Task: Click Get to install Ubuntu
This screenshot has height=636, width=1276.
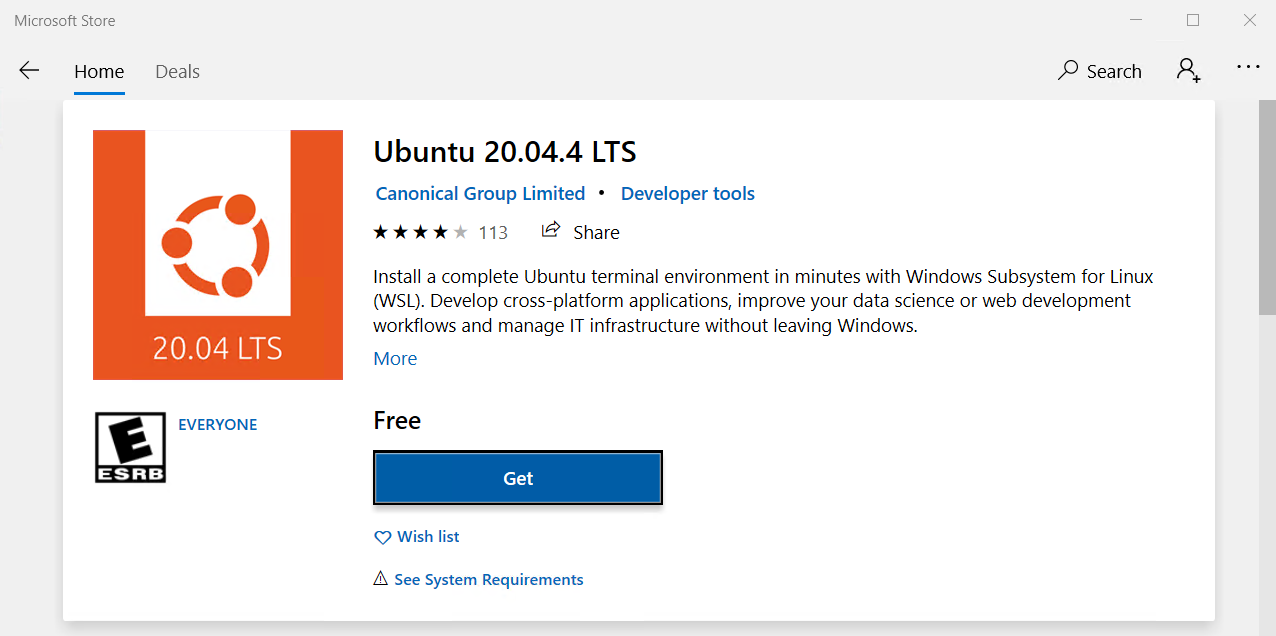Action: point(518,478)
